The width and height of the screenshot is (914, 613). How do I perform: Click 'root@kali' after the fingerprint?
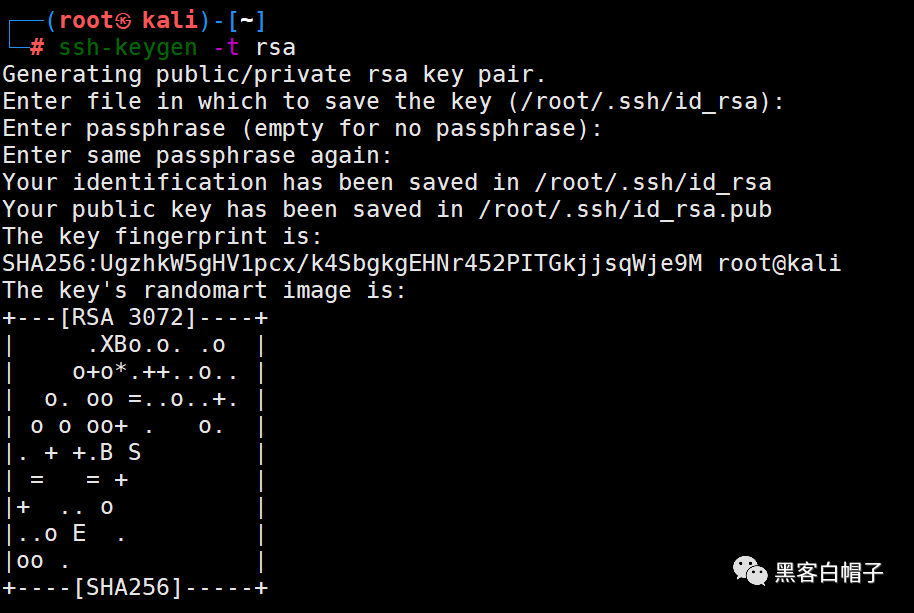(x=779, y=263)
